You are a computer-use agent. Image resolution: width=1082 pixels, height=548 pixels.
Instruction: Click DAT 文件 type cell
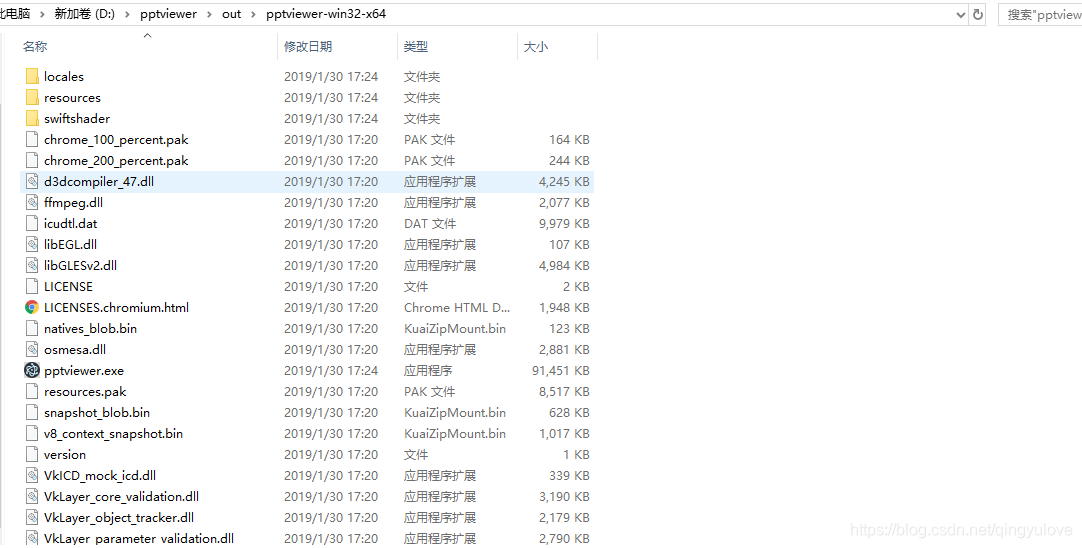pyautogui.click(x=430, y=224)
